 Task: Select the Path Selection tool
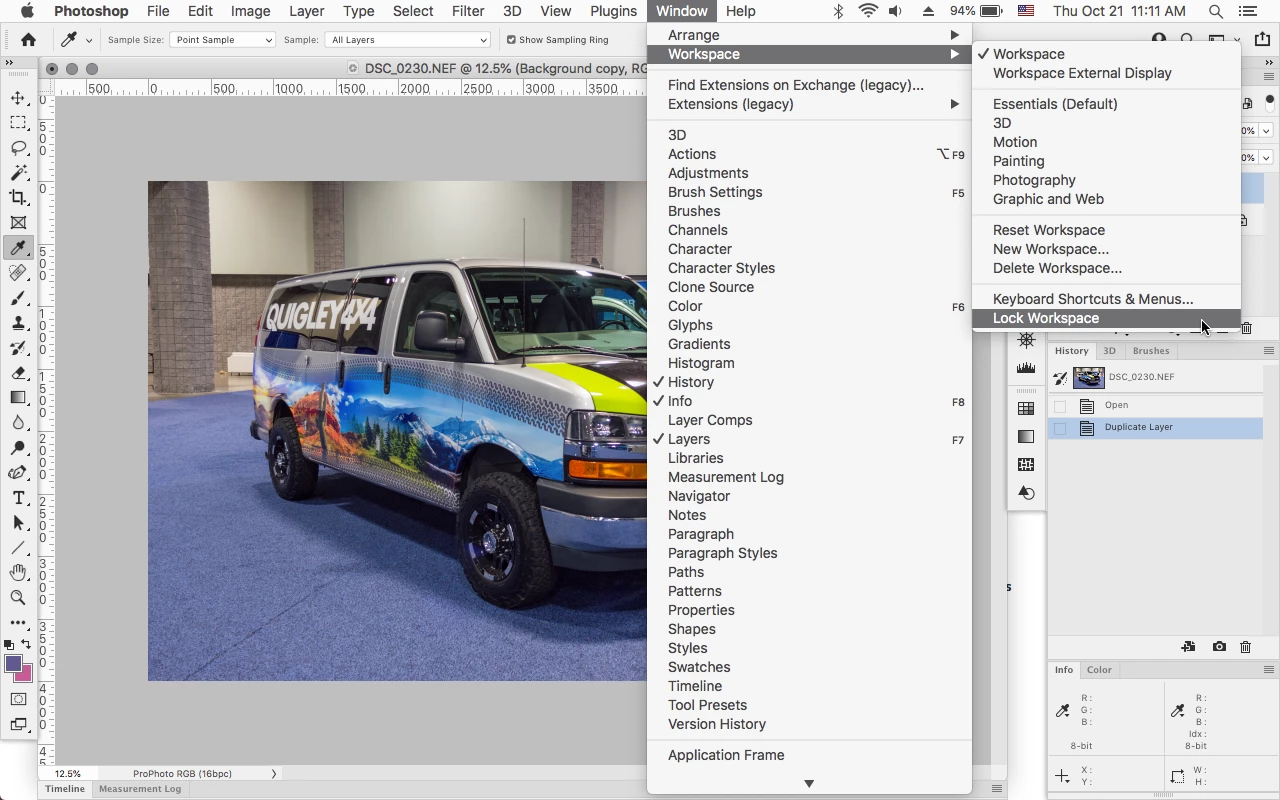point(18,523)
